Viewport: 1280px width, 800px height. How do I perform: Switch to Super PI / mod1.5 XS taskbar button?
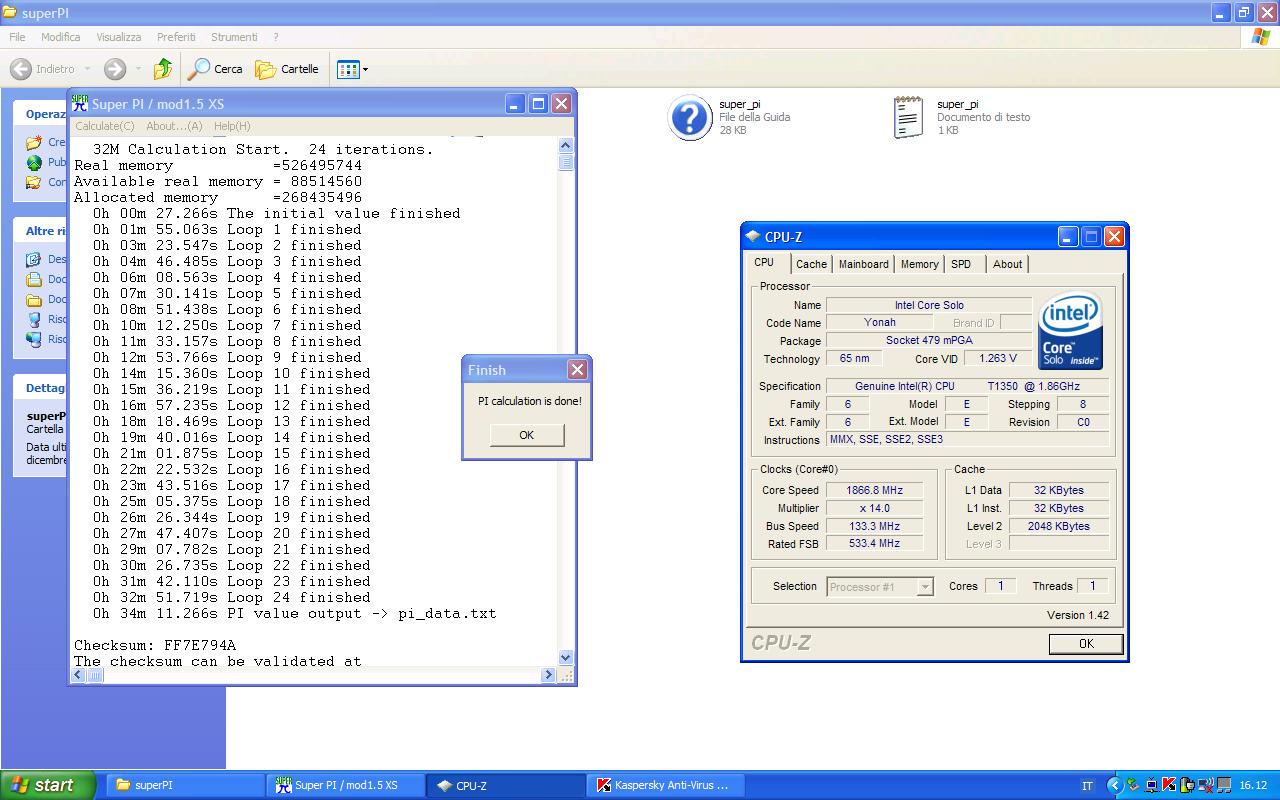pyautogui.click(x=346, y=785)
